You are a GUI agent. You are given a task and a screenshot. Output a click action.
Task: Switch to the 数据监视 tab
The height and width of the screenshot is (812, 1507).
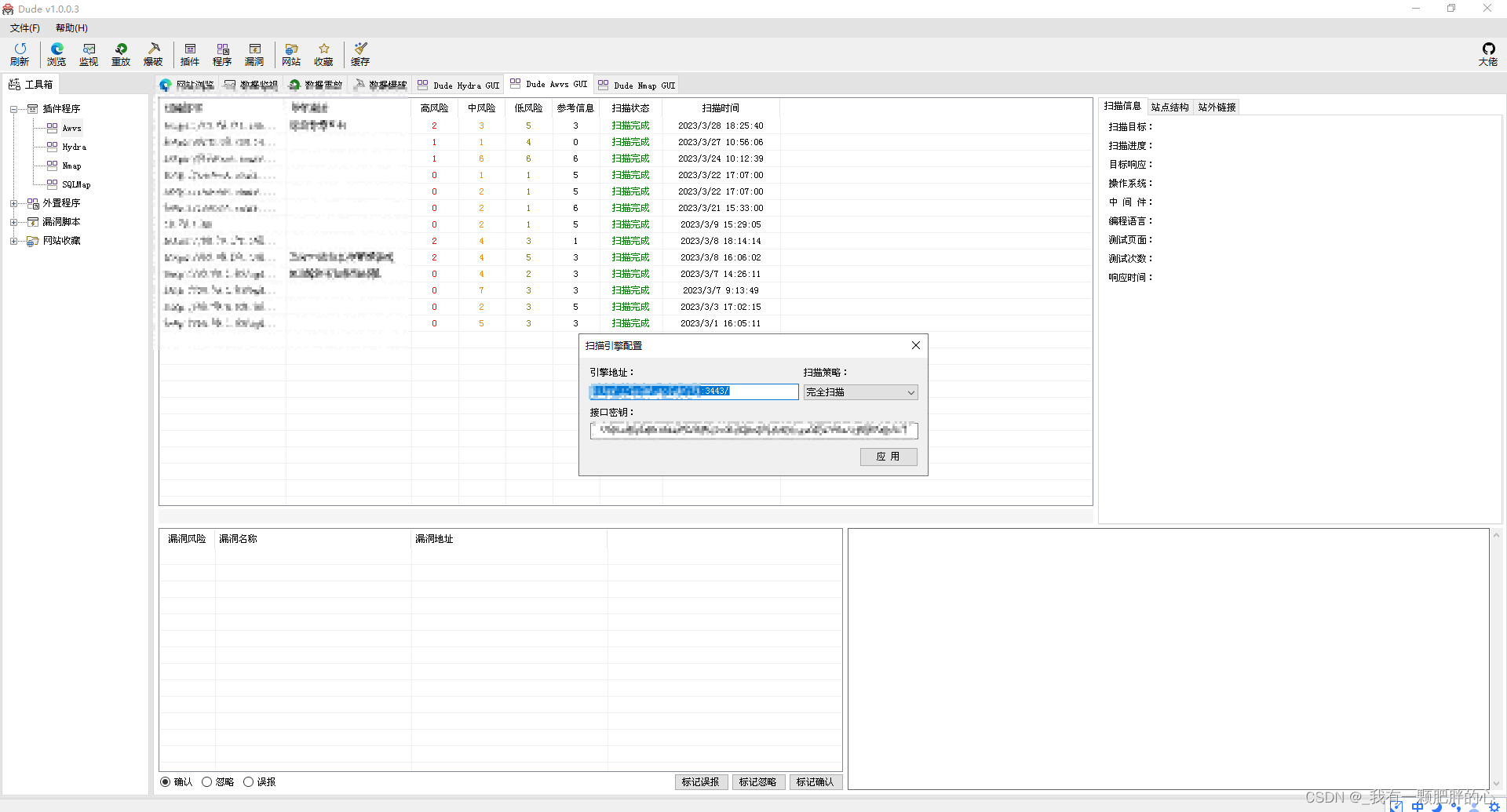[251, 86]
